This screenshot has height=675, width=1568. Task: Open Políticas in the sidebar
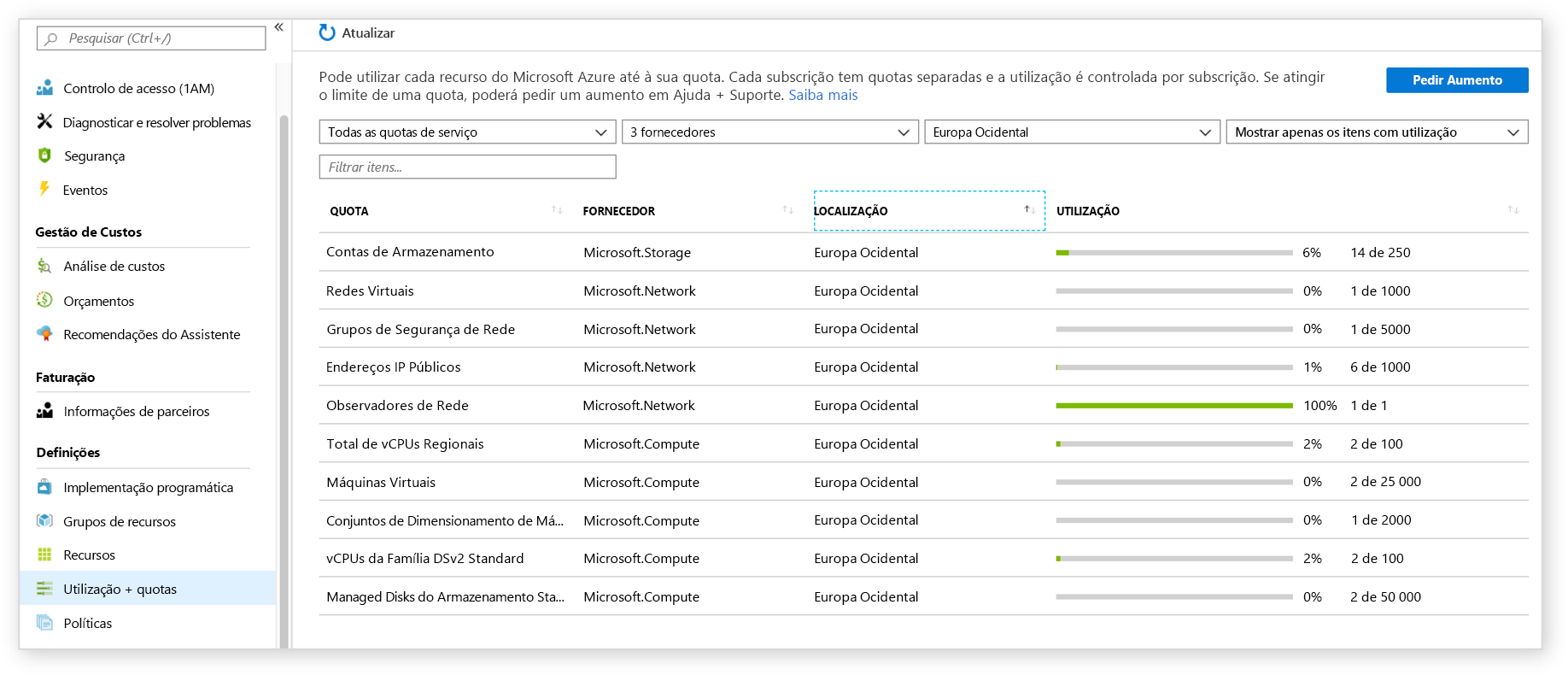point(87,623)
